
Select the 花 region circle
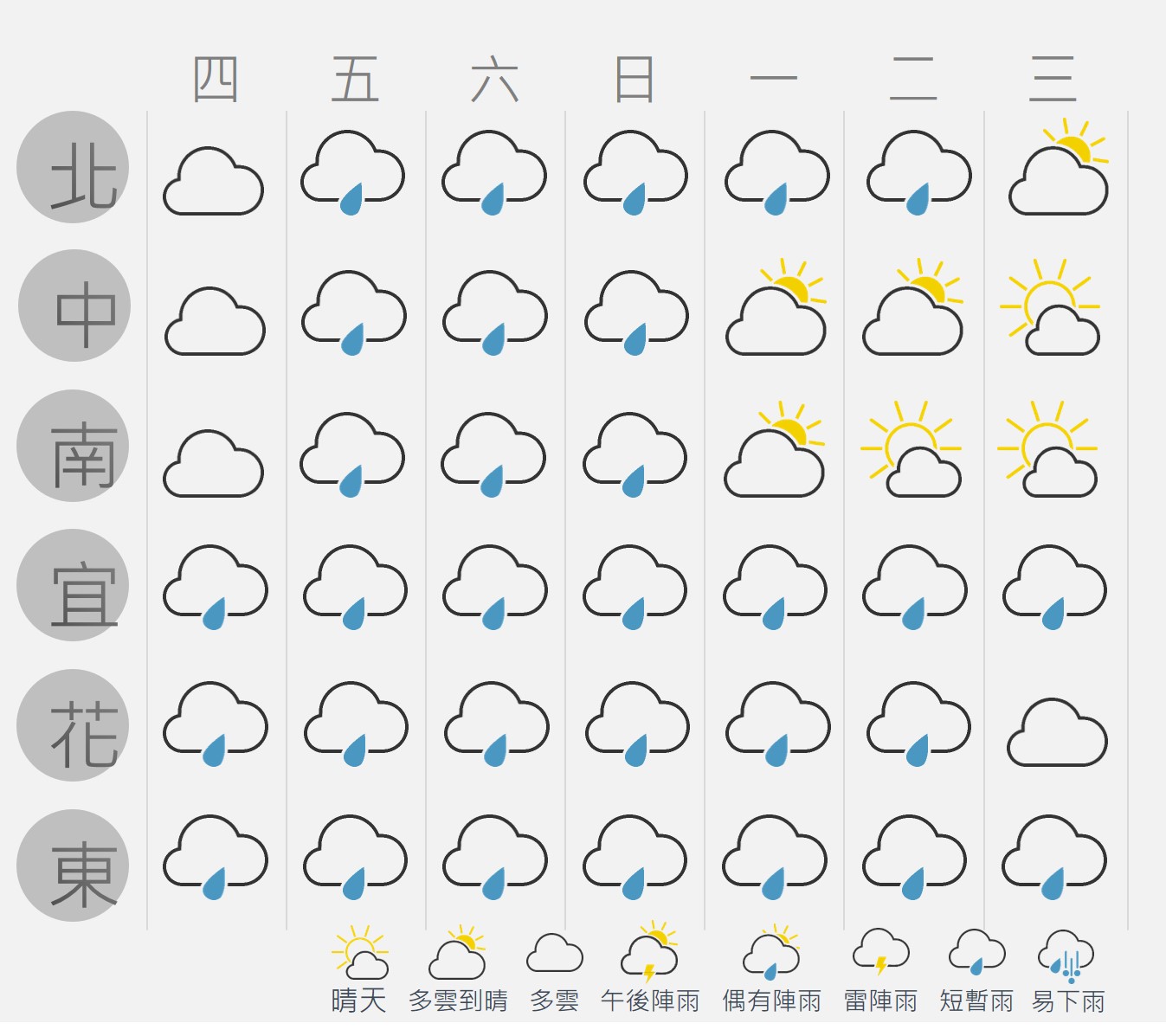pos(73,725)
